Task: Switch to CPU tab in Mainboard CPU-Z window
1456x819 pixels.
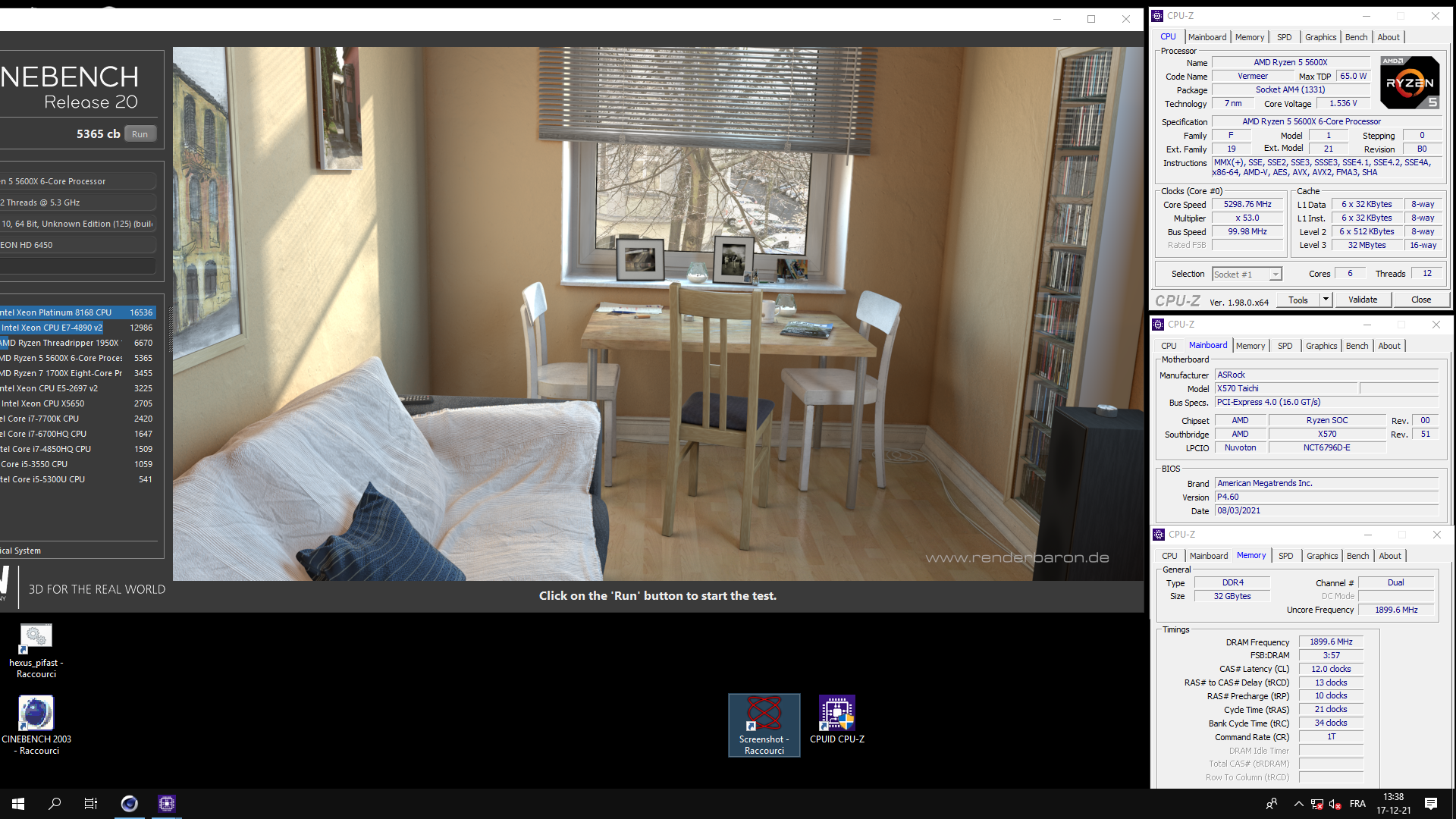Action: point(1169,346)
